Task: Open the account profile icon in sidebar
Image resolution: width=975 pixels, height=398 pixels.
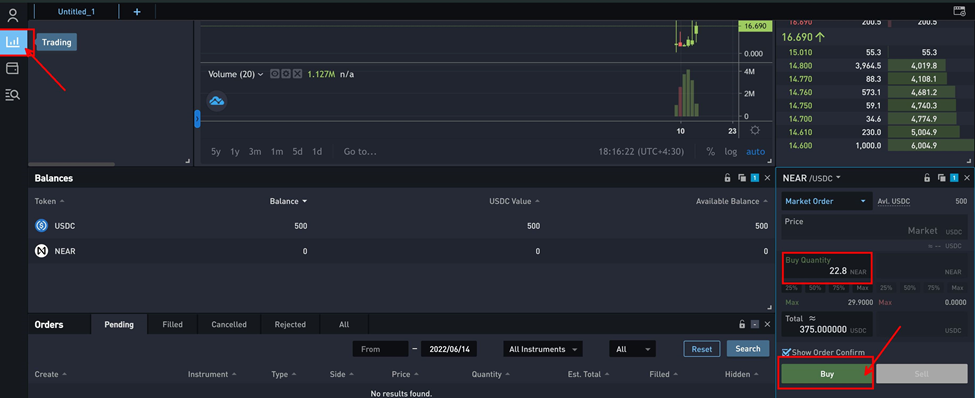Action: (x=12, y=15)
